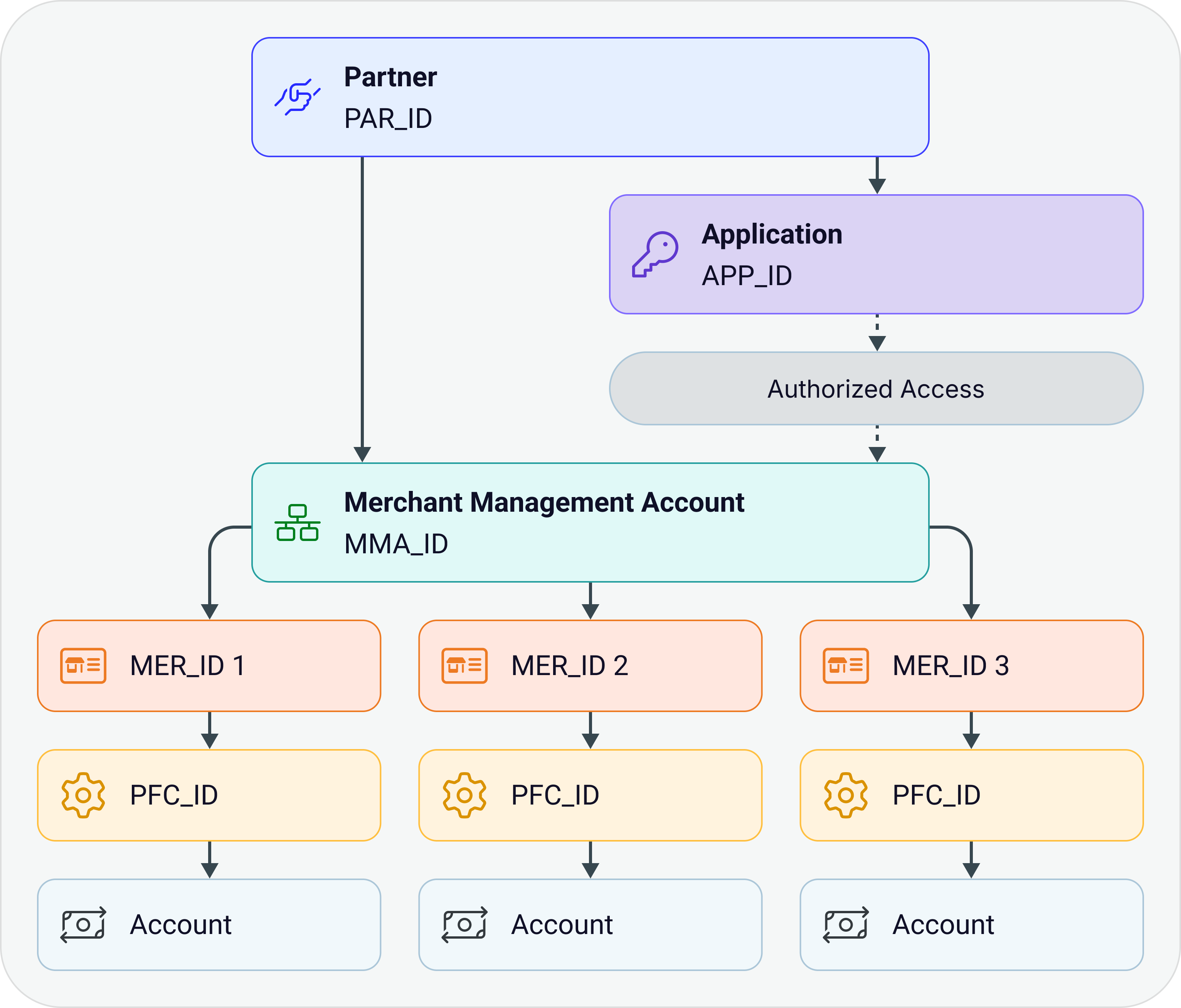Click the cash icon in the right Account box
Image resolution: width=1181 pixels, height=1008 pixels.
(846, 925)
